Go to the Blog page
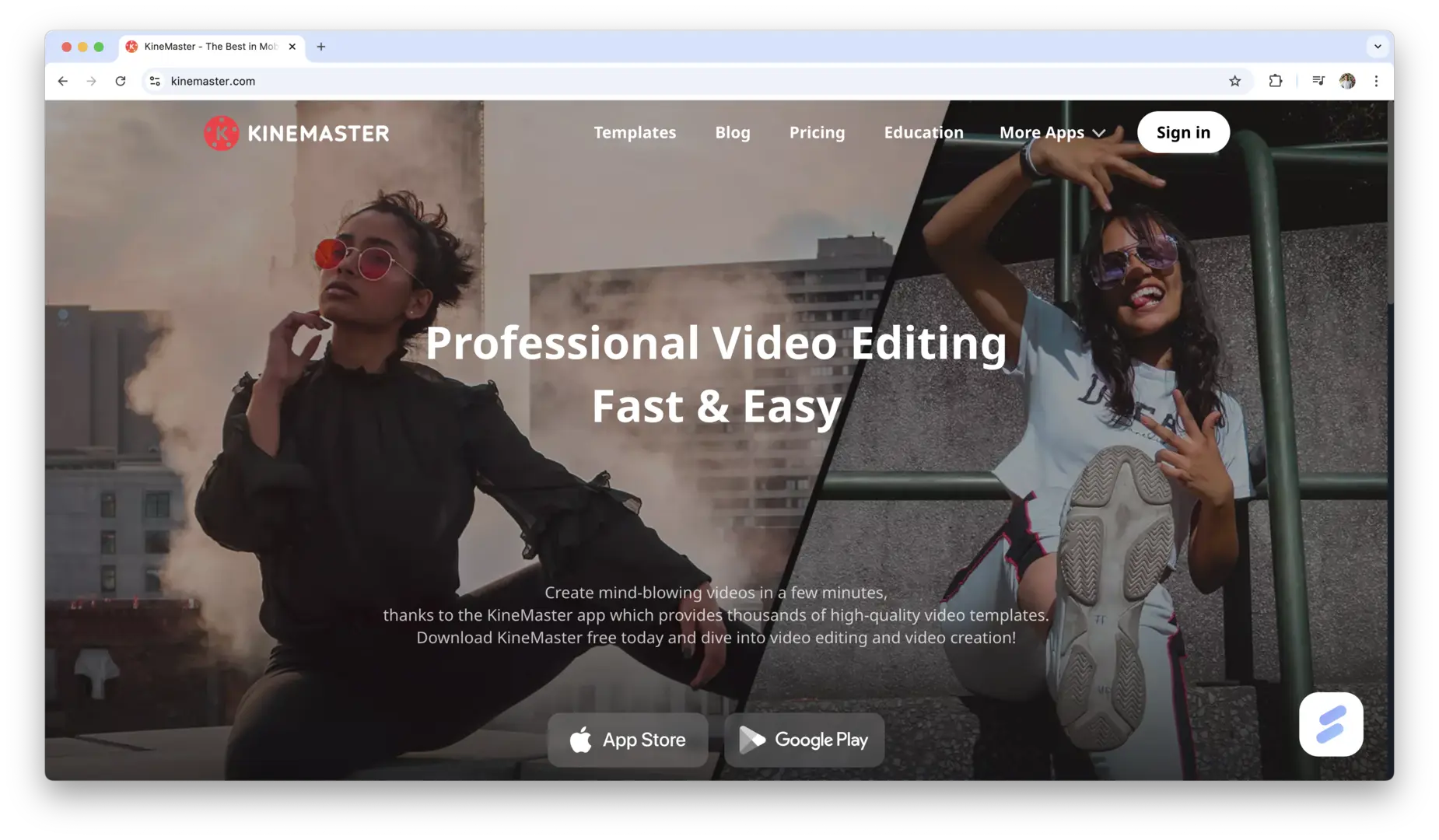The image size is (1439, 840). point(733,132)
